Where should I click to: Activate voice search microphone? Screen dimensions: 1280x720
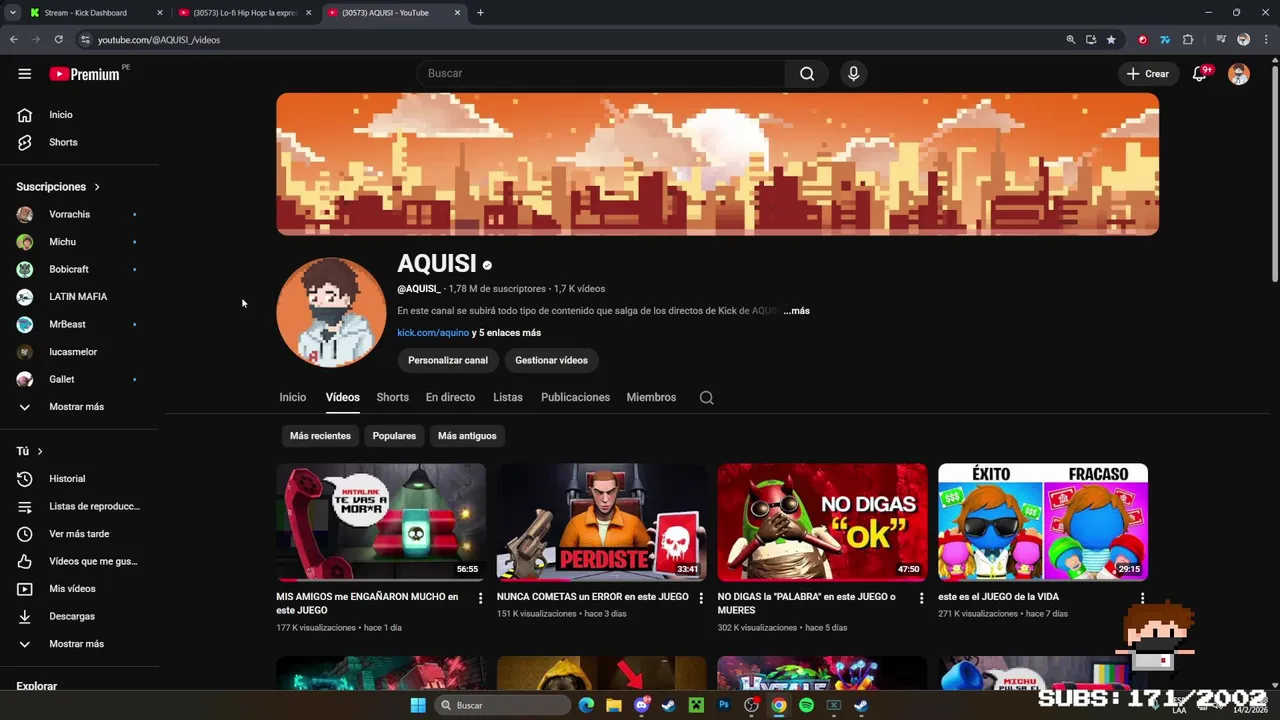pos(853,73)
